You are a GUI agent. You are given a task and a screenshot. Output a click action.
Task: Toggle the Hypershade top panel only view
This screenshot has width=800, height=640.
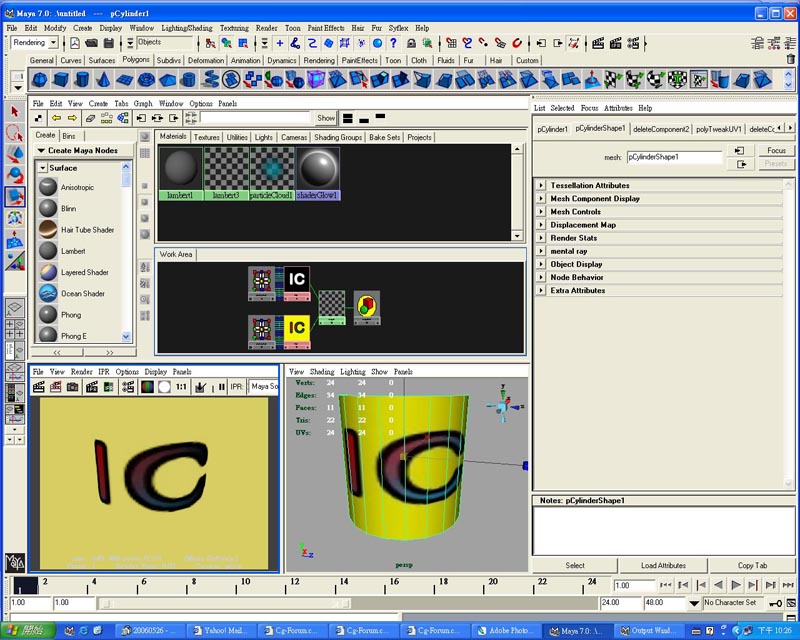[380, 116]
